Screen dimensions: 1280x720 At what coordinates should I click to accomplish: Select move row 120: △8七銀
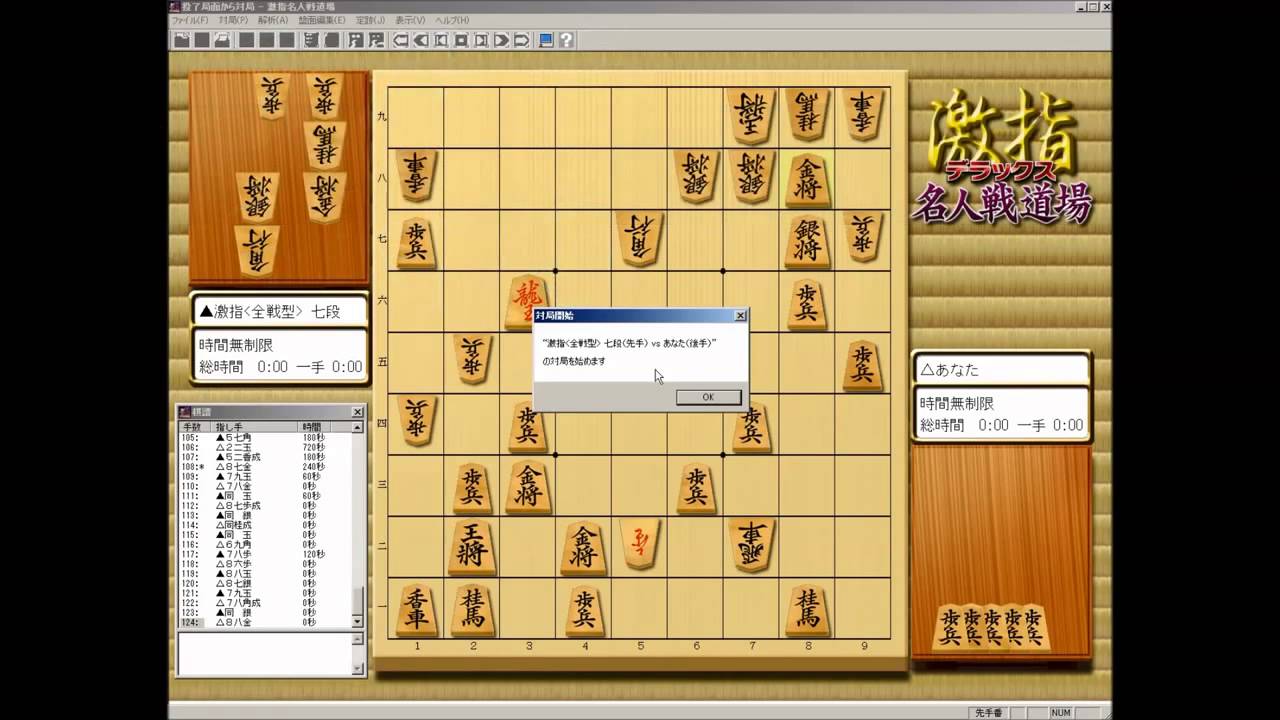(x=265, y=583)
